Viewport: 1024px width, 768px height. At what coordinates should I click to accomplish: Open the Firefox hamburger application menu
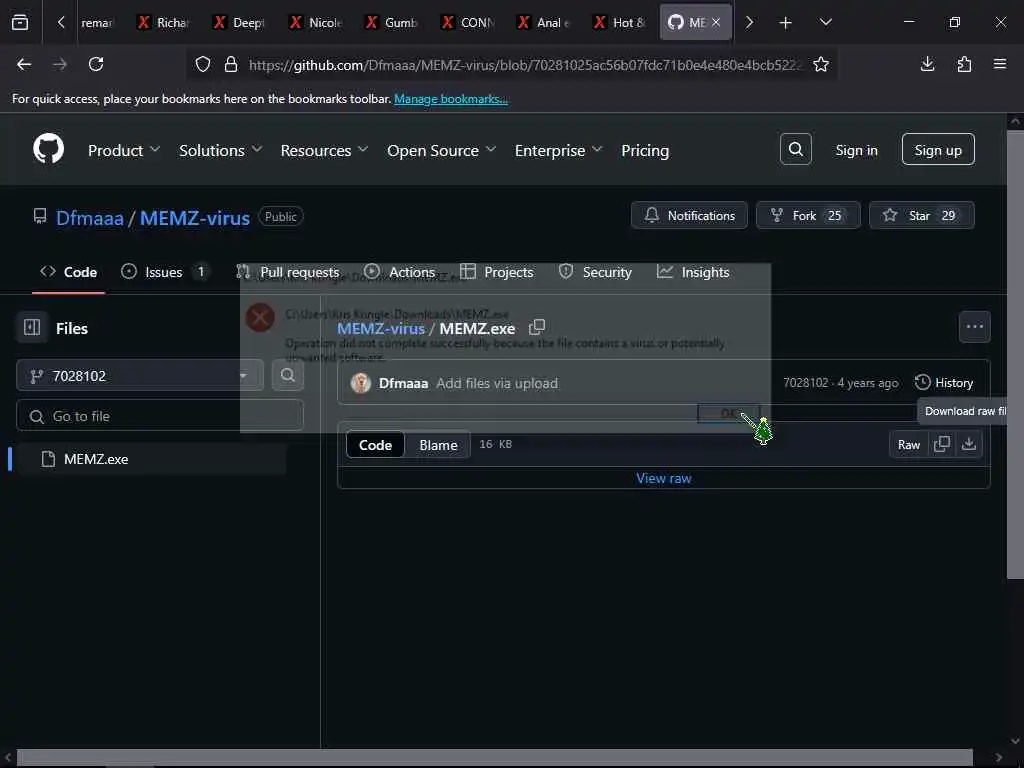1000,64
